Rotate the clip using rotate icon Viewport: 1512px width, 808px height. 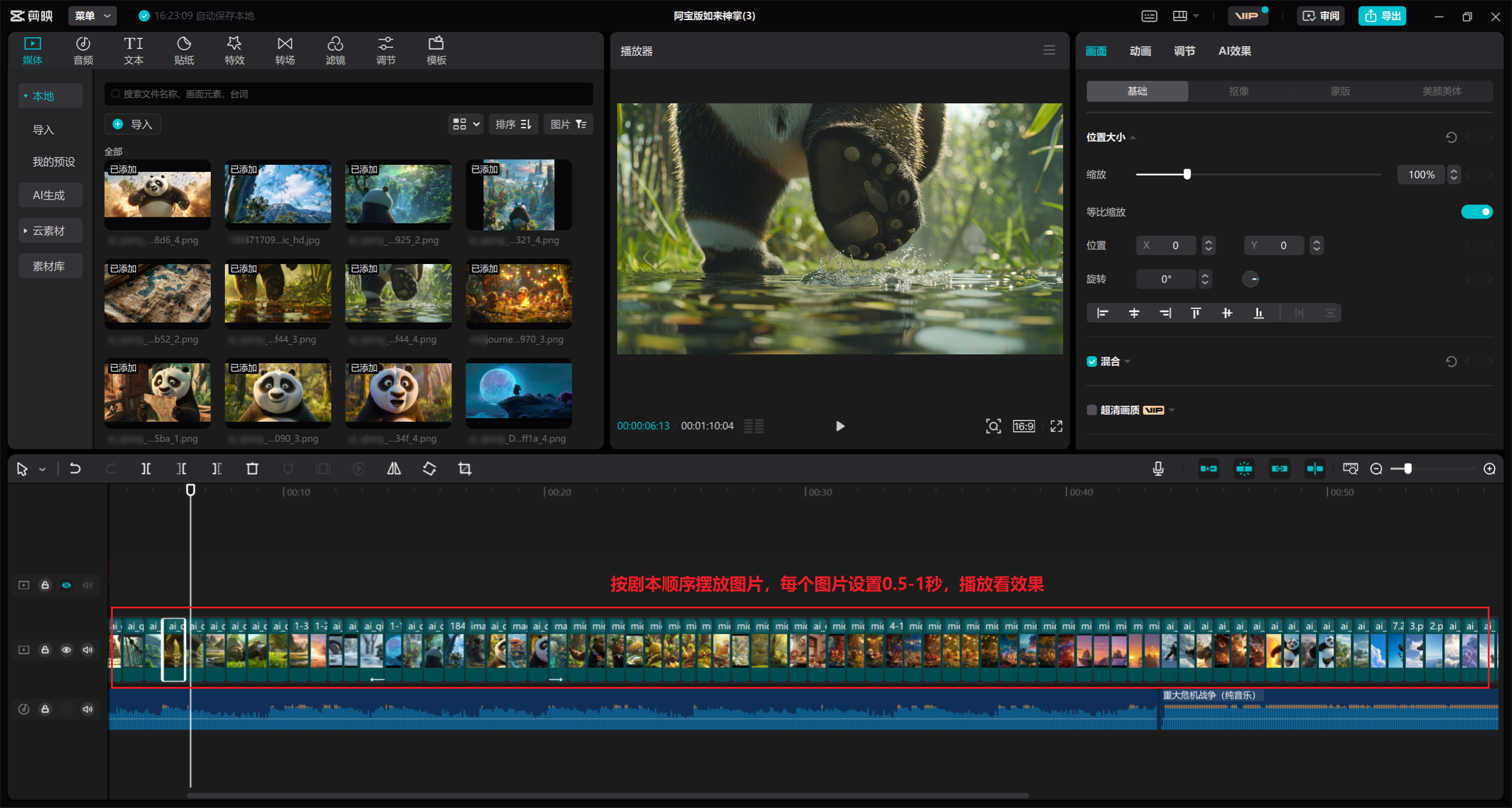[x=429, y=469]
